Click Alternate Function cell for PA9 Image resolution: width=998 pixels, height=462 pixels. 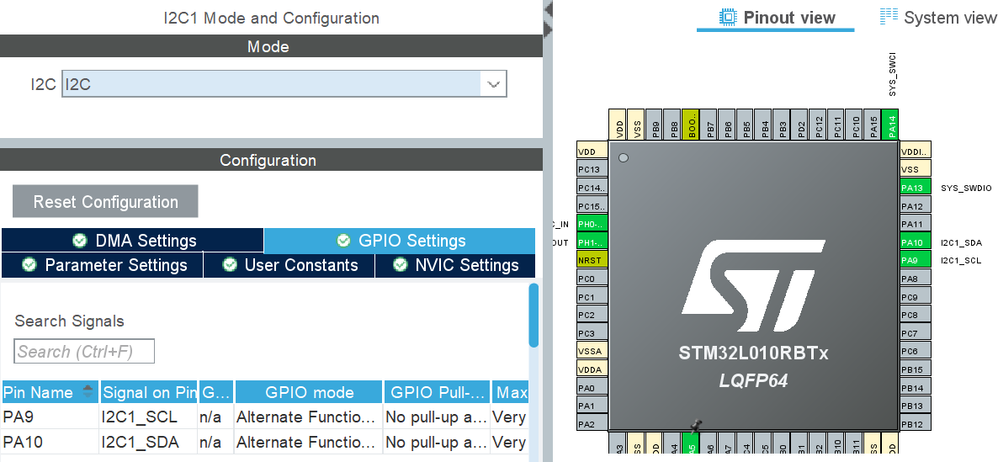(x=309, y=417)
